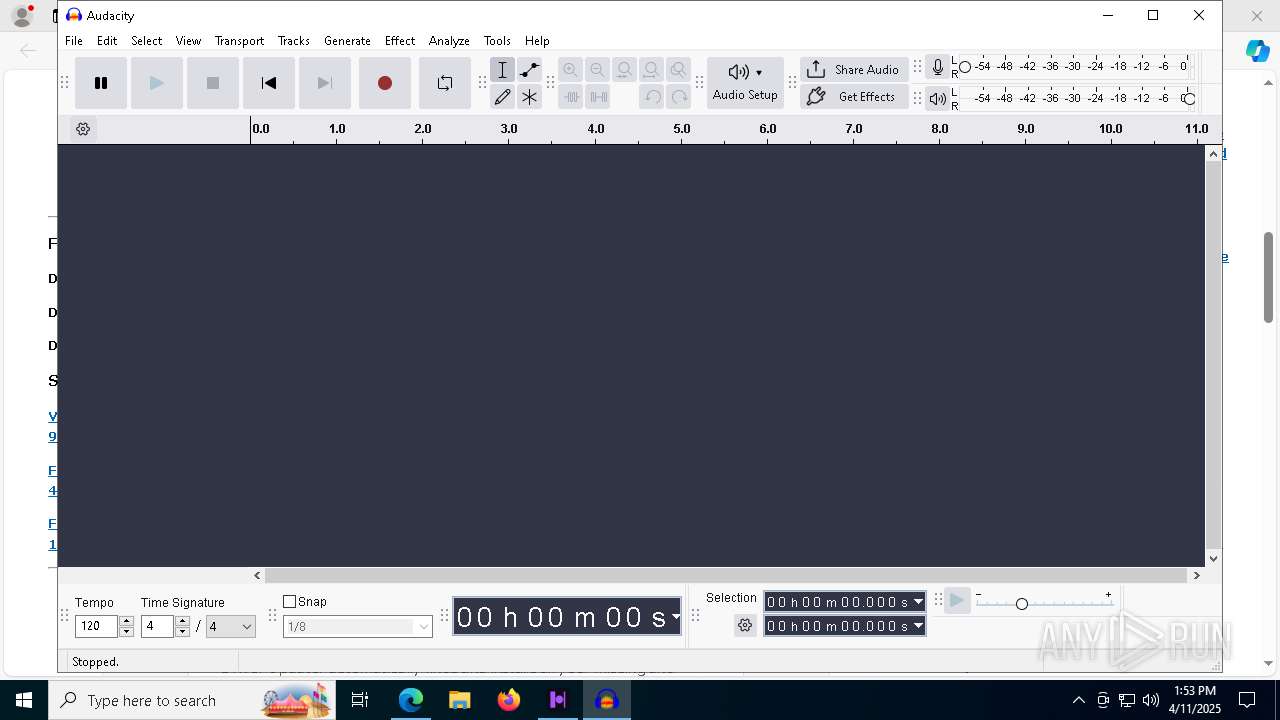Click the Pause transport button
1280x720 pixels.
pos(101,83)
